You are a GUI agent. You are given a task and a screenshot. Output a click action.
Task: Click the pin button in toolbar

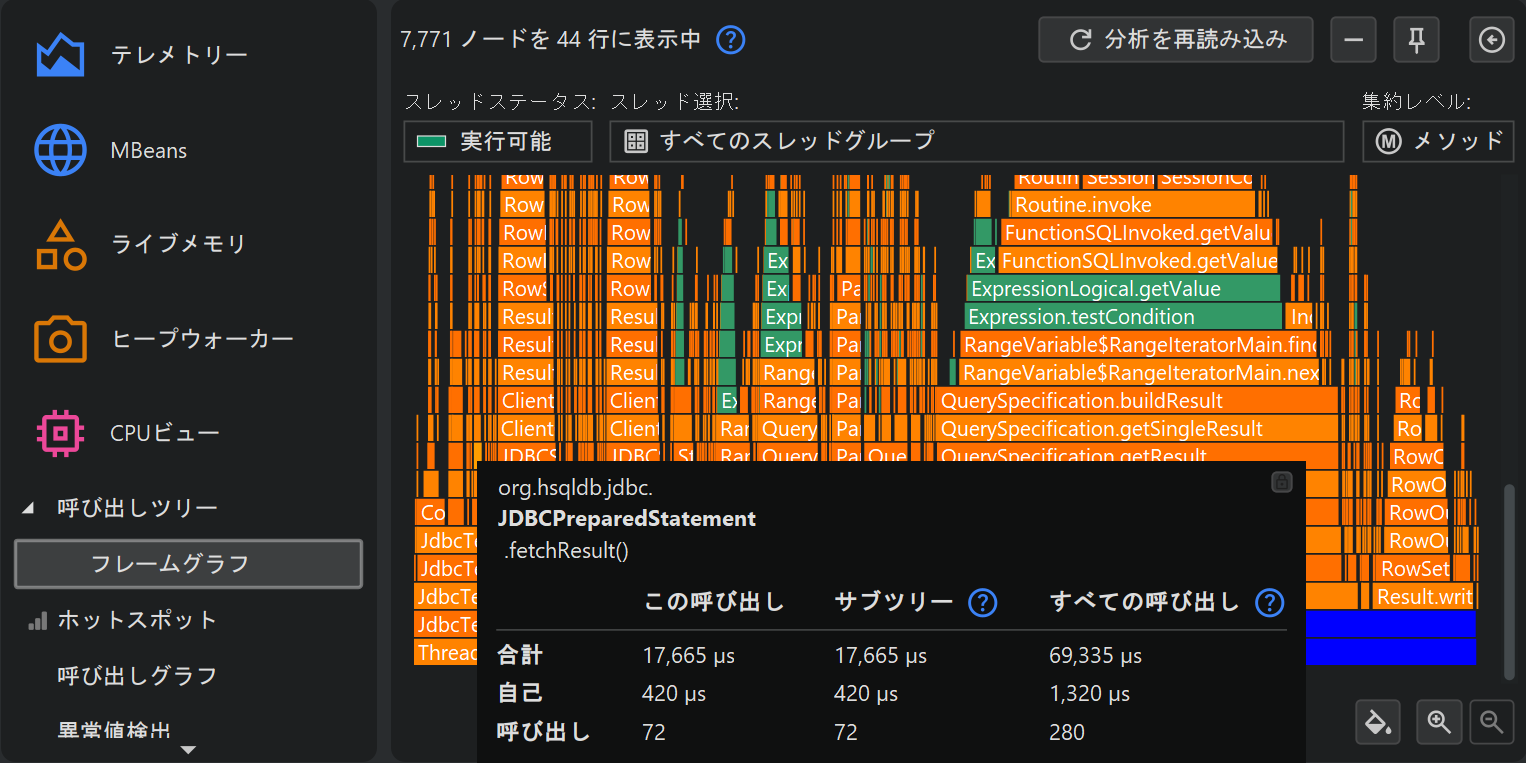click(x=1416, y=40)
